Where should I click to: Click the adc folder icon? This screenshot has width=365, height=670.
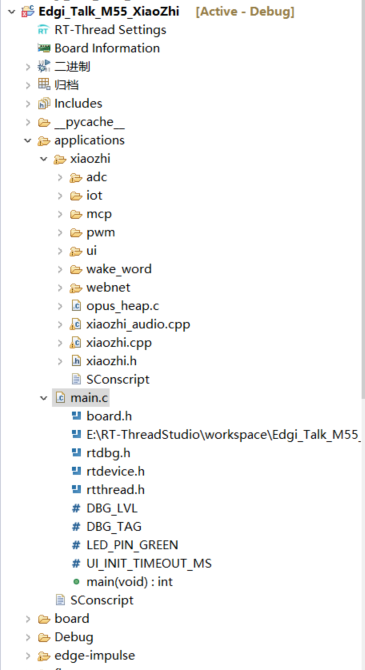pyautogui.click(x=76, y=177)
